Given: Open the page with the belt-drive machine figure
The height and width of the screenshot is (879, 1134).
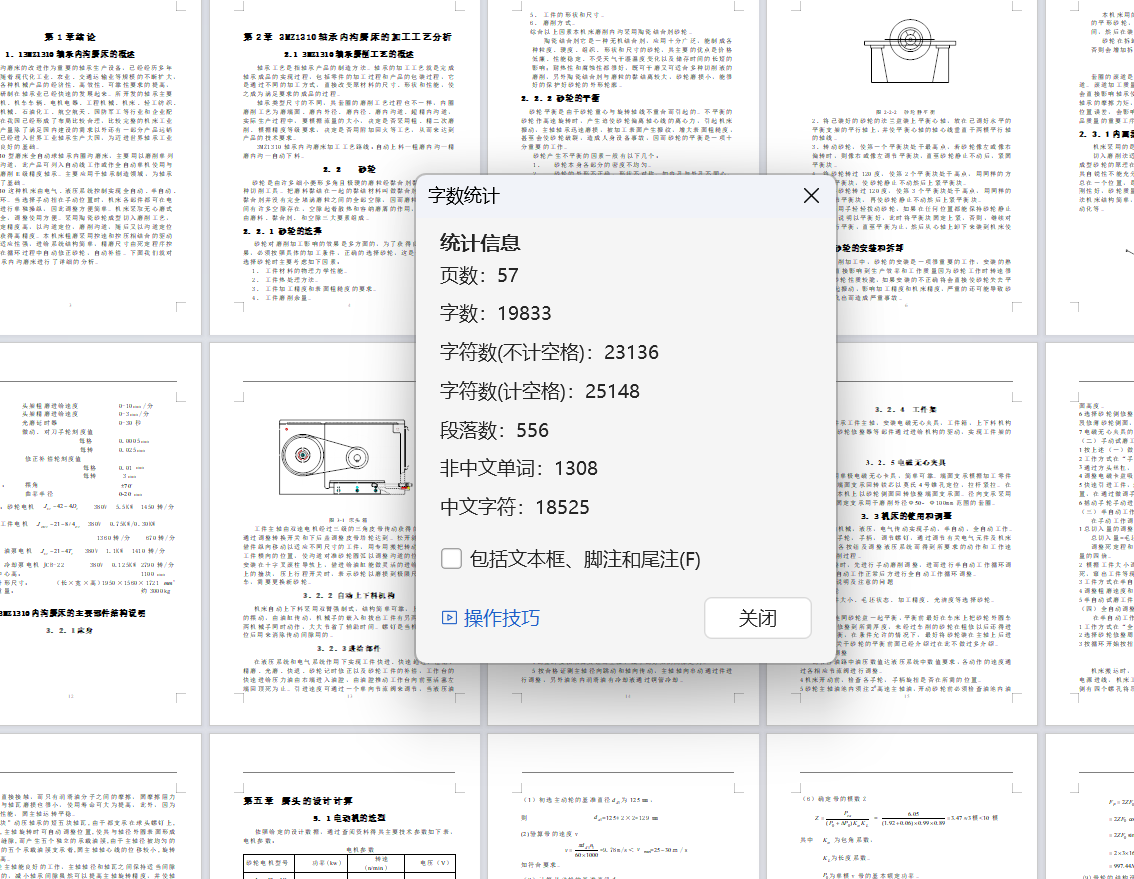Looking at the screenshot, I should (x=344, y=534).
